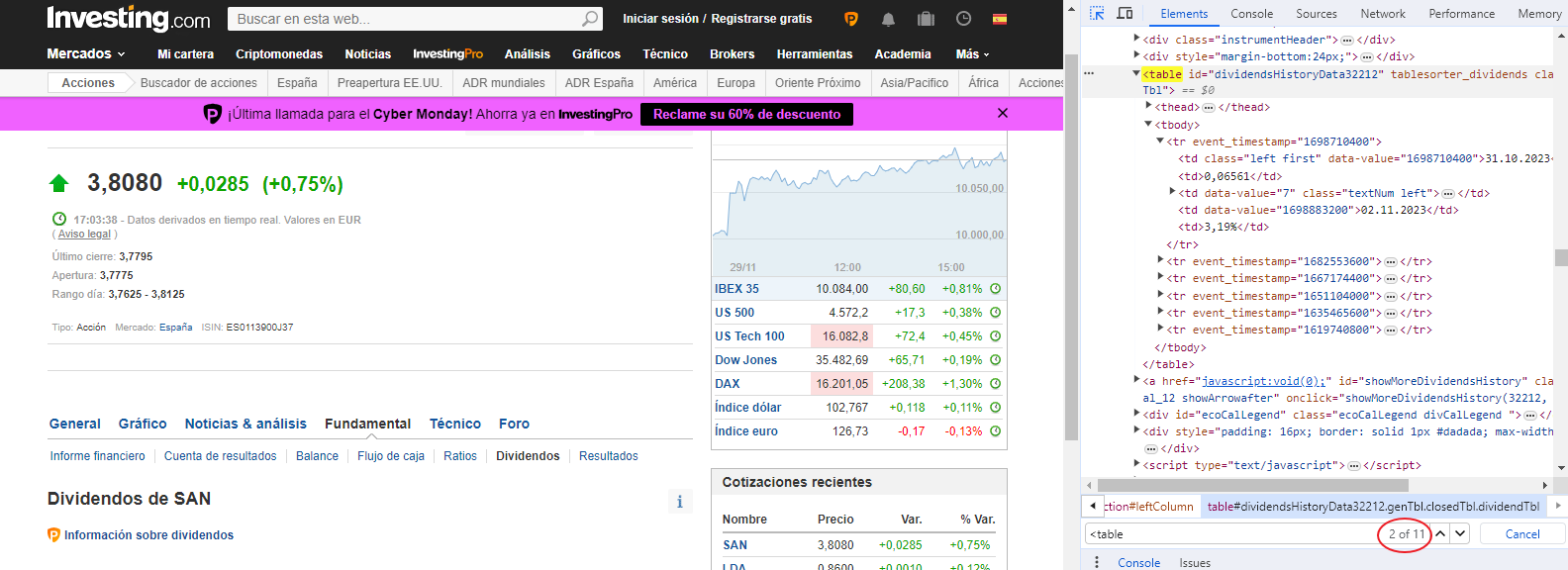This screenshot has width=1568, height=570.
Task: Click the DevTools Elements vertical scrollbar thumb
Action: point(1561,257)
